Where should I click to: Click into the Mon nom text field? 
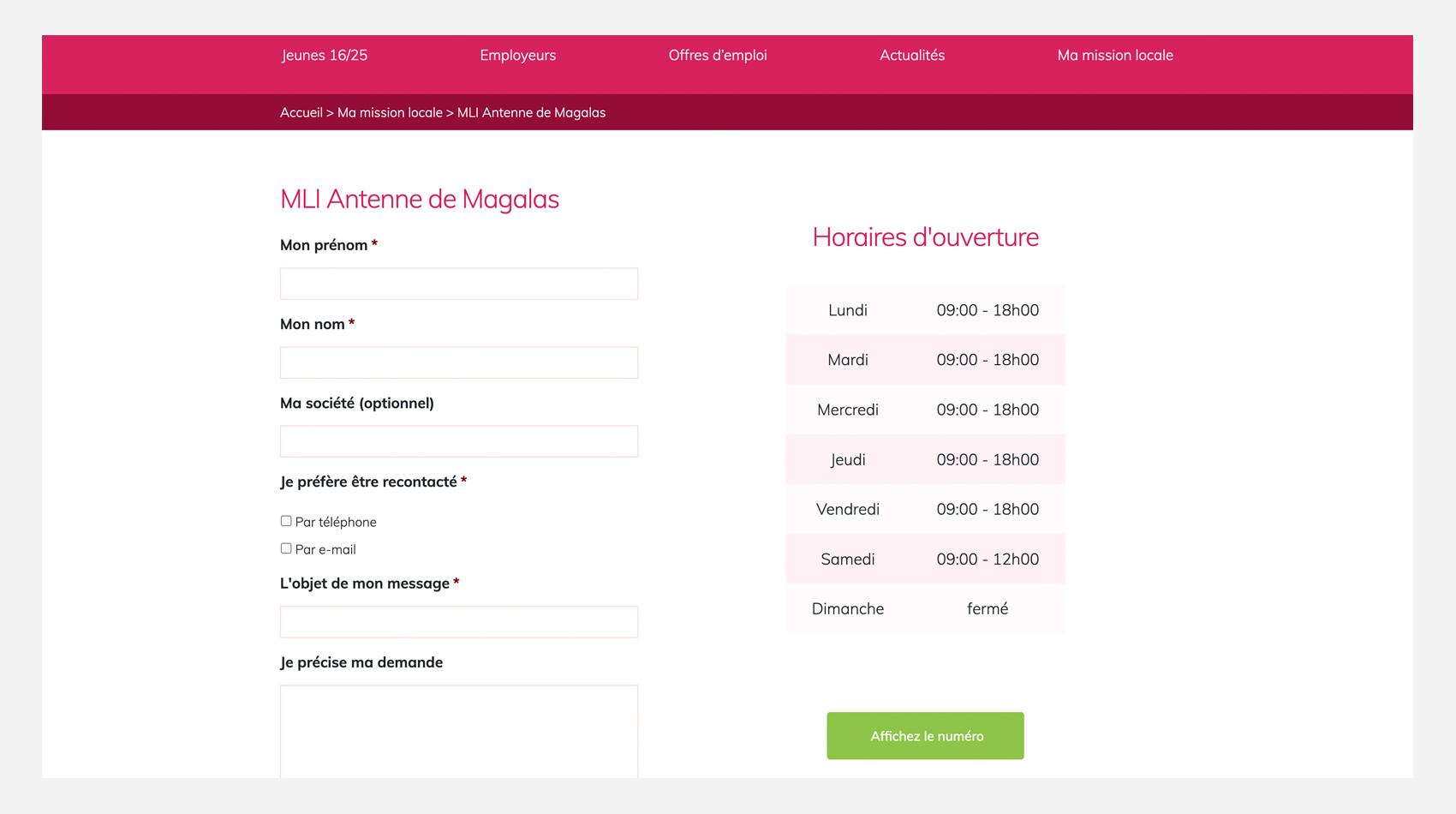[458, 362]
